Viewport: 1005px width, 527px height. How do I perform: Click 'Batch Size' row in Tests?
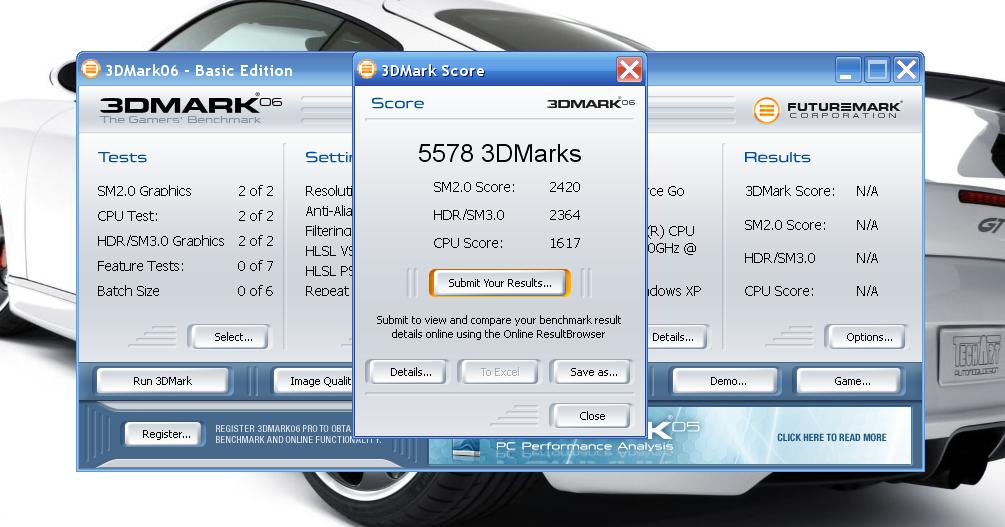(185, 291)
